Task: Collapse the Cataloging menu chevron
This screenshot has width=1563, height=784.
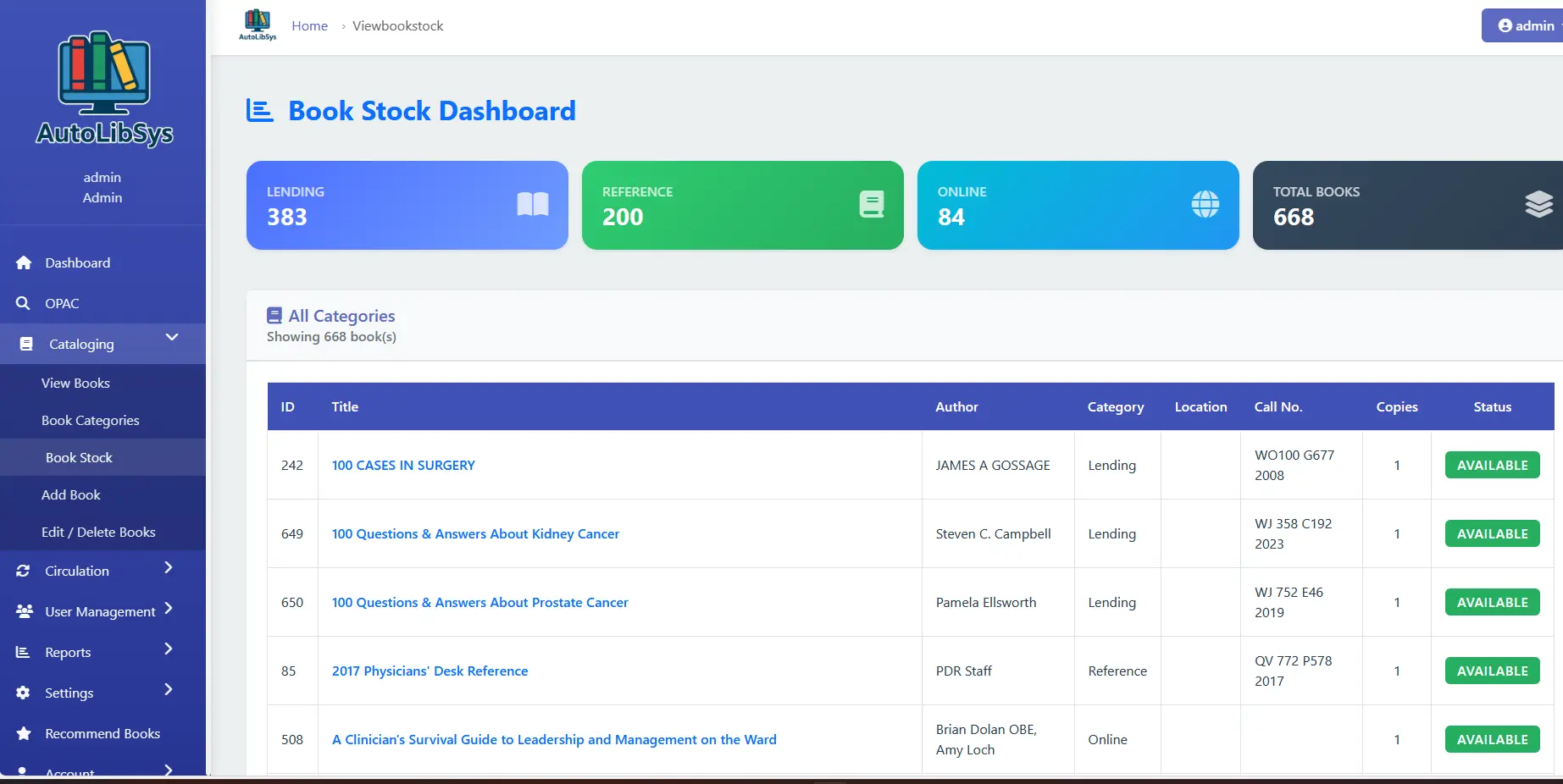Action: coord(172,337)
